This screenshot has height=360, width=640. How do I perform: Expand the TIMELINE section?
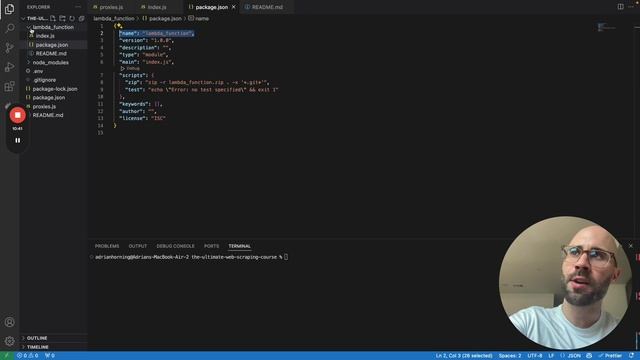click(x=38, y=347)
